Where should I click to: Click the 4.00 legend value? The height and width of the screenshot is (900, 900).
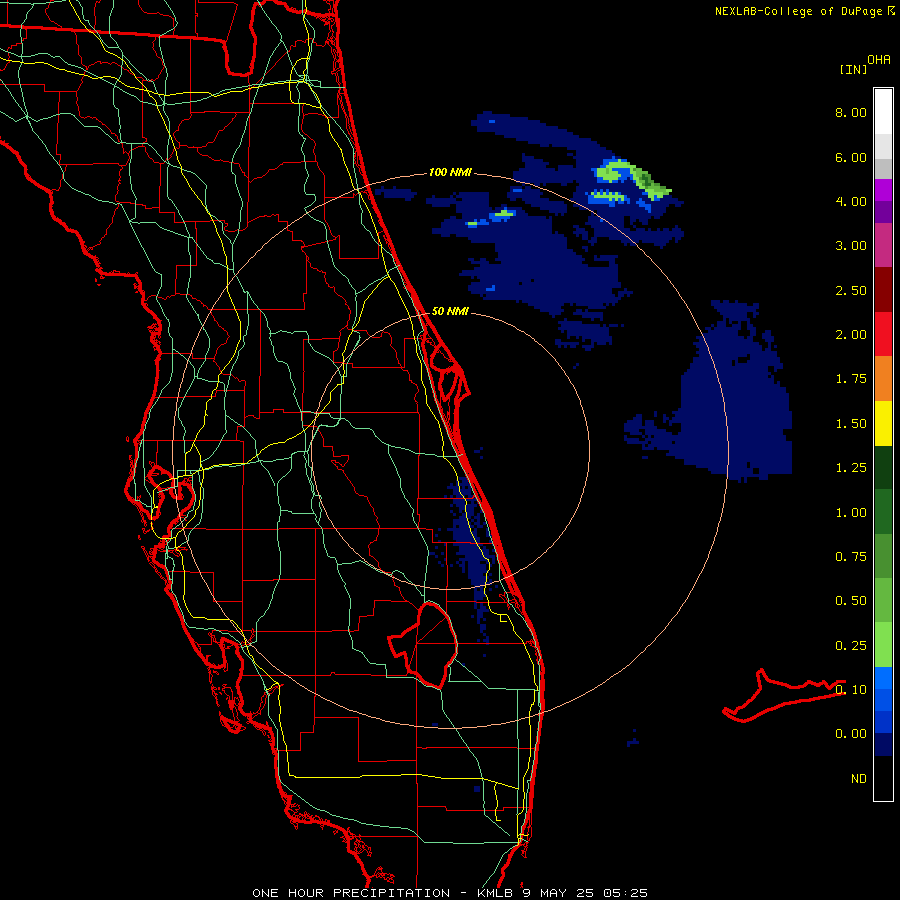point(851,201)
